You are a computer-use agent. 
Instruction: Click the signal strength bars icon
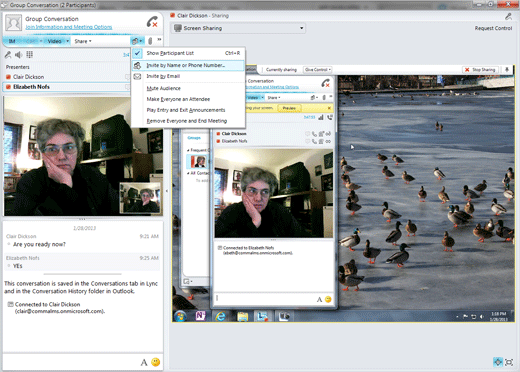[x=321, y=117]
